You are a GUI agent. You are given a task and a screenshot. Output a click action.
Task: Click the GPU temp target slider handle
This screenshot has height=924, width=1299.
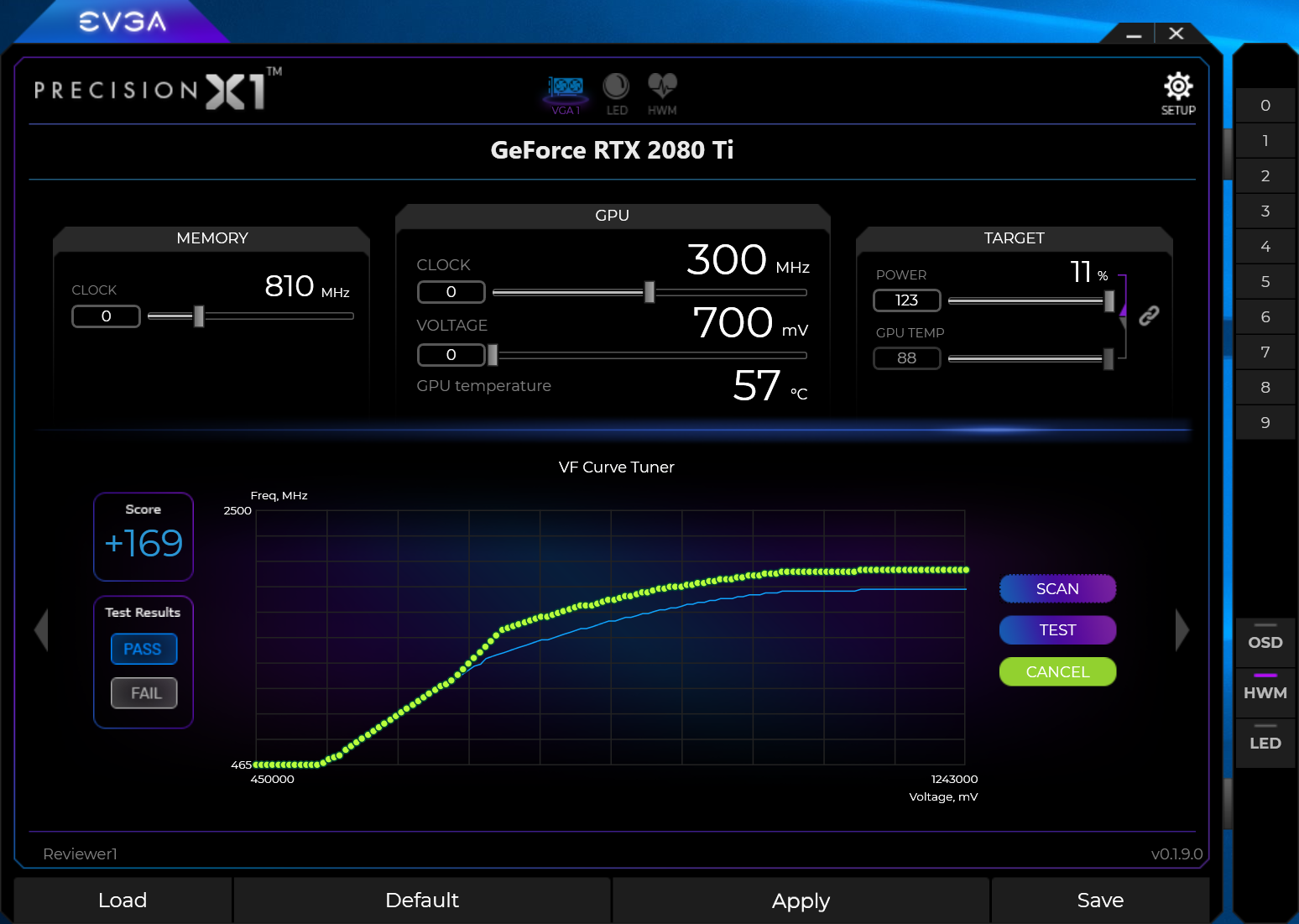(1109, 359)
